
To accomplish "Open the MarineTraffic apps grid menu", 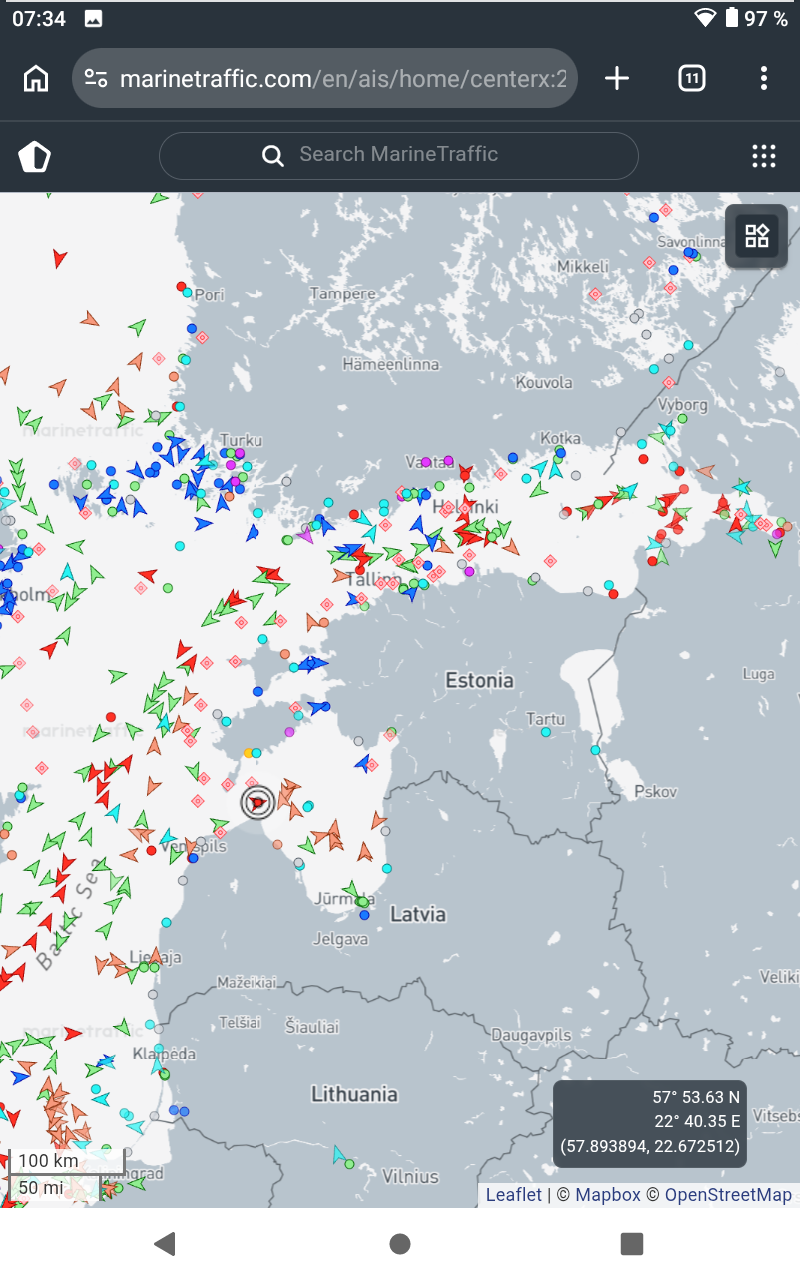I will 764,155.
